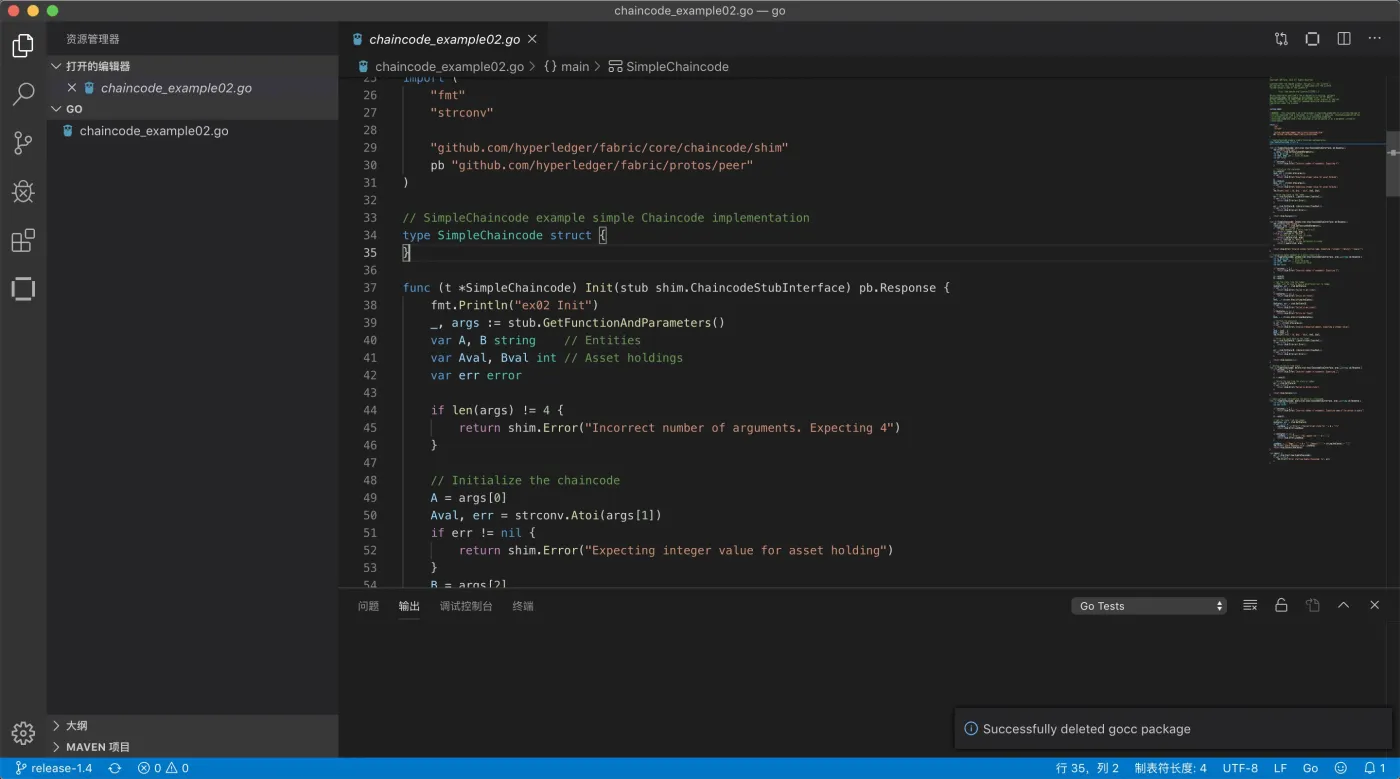Open changes compare icon in the editor toolbar

[x=1281, y=39]
